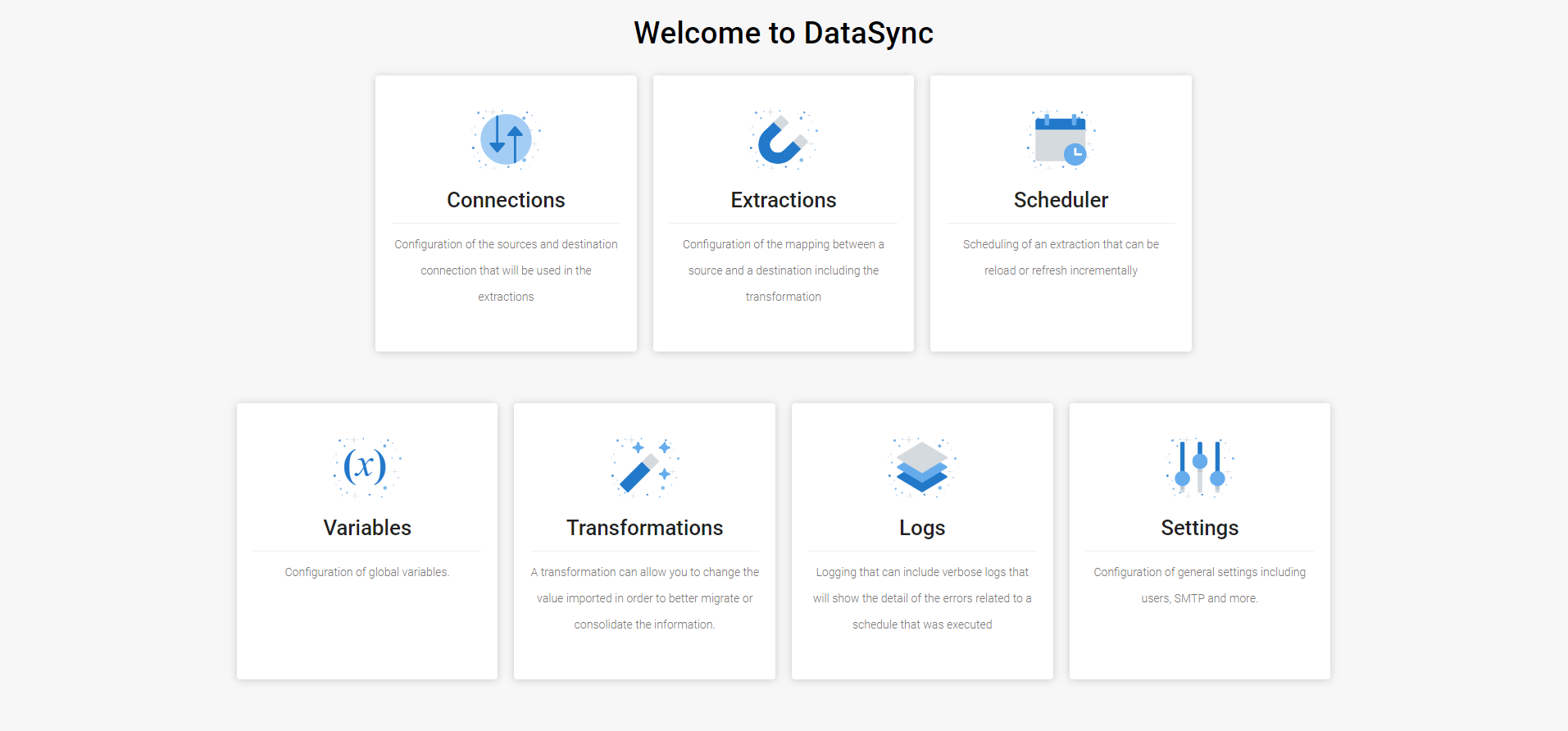This screenshot has width=1568, height=731.
Task: Click the Settings description about users and SMTP
Action: point(1200,585)
